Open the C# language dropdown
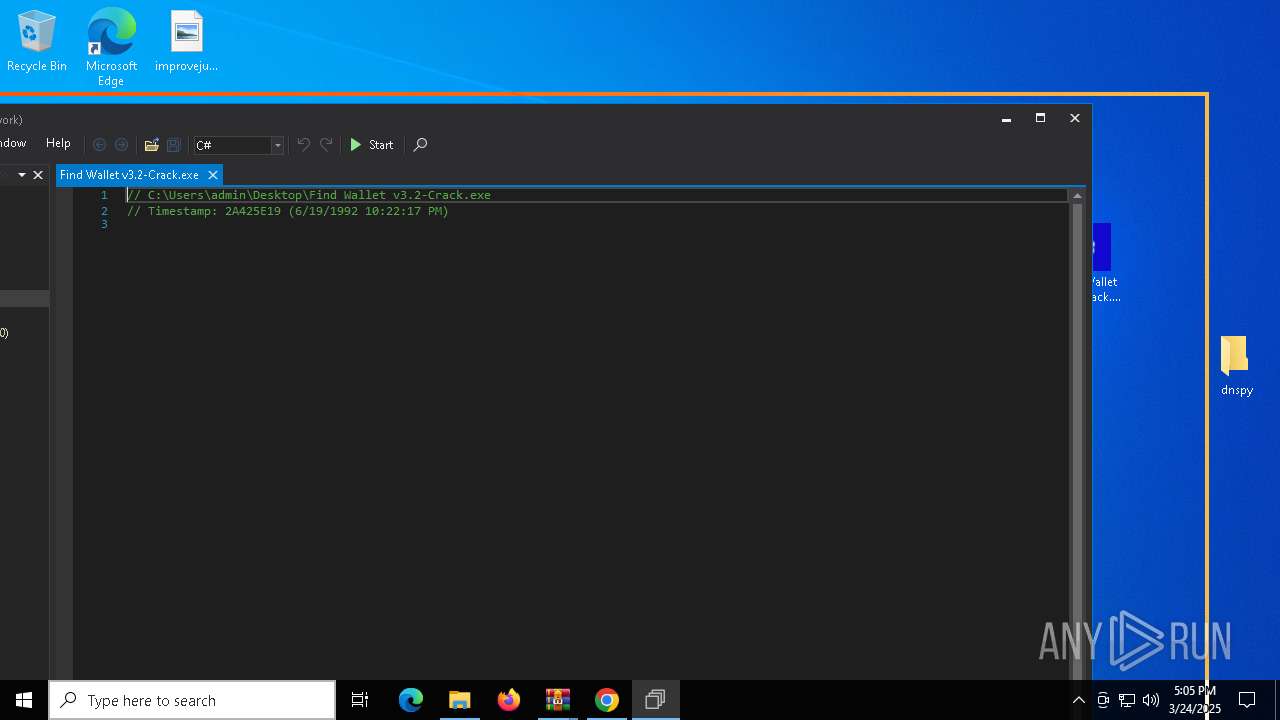Screen dimensions: 1280x720 [x=239, y=145]
